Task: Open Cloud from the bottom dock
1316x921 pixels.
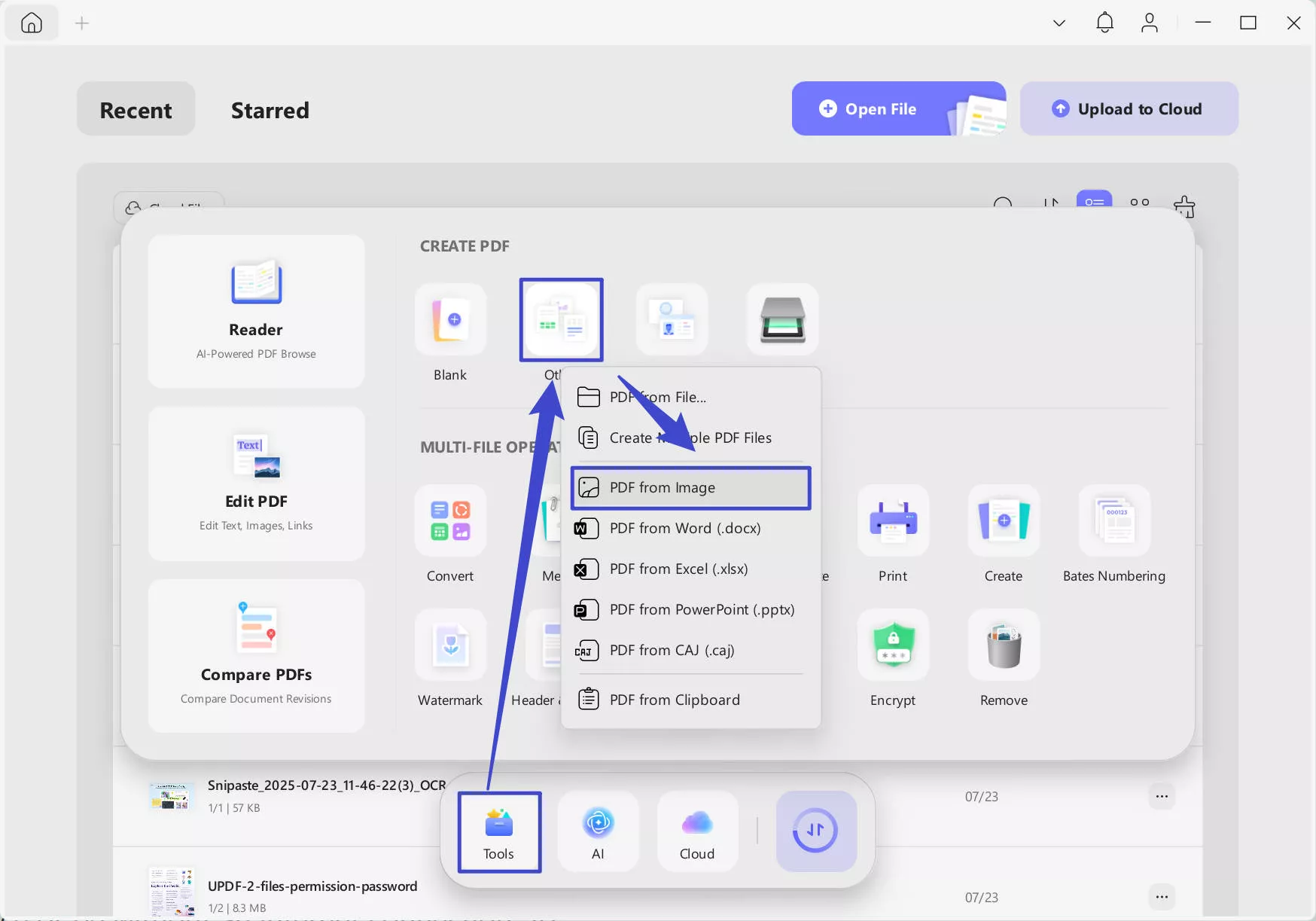Action: click(697, 831)
